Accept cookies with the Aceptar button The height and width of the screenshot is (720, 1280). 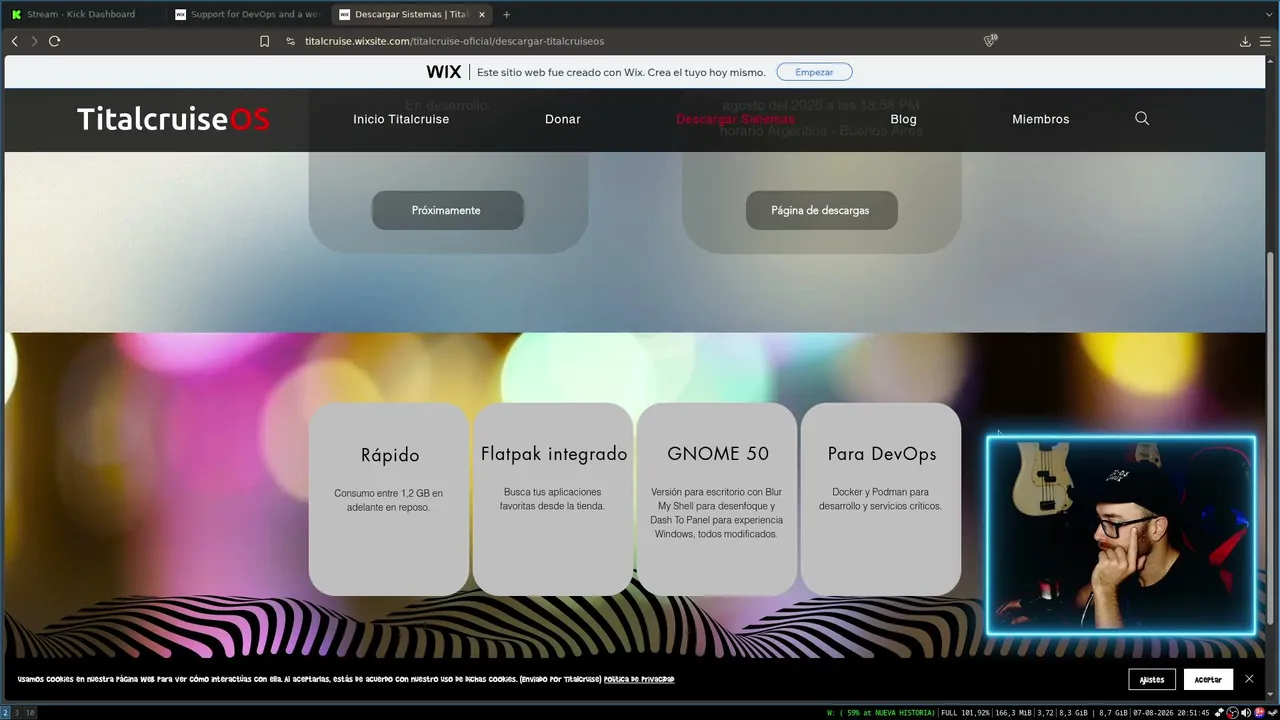tap(1208, 679)
